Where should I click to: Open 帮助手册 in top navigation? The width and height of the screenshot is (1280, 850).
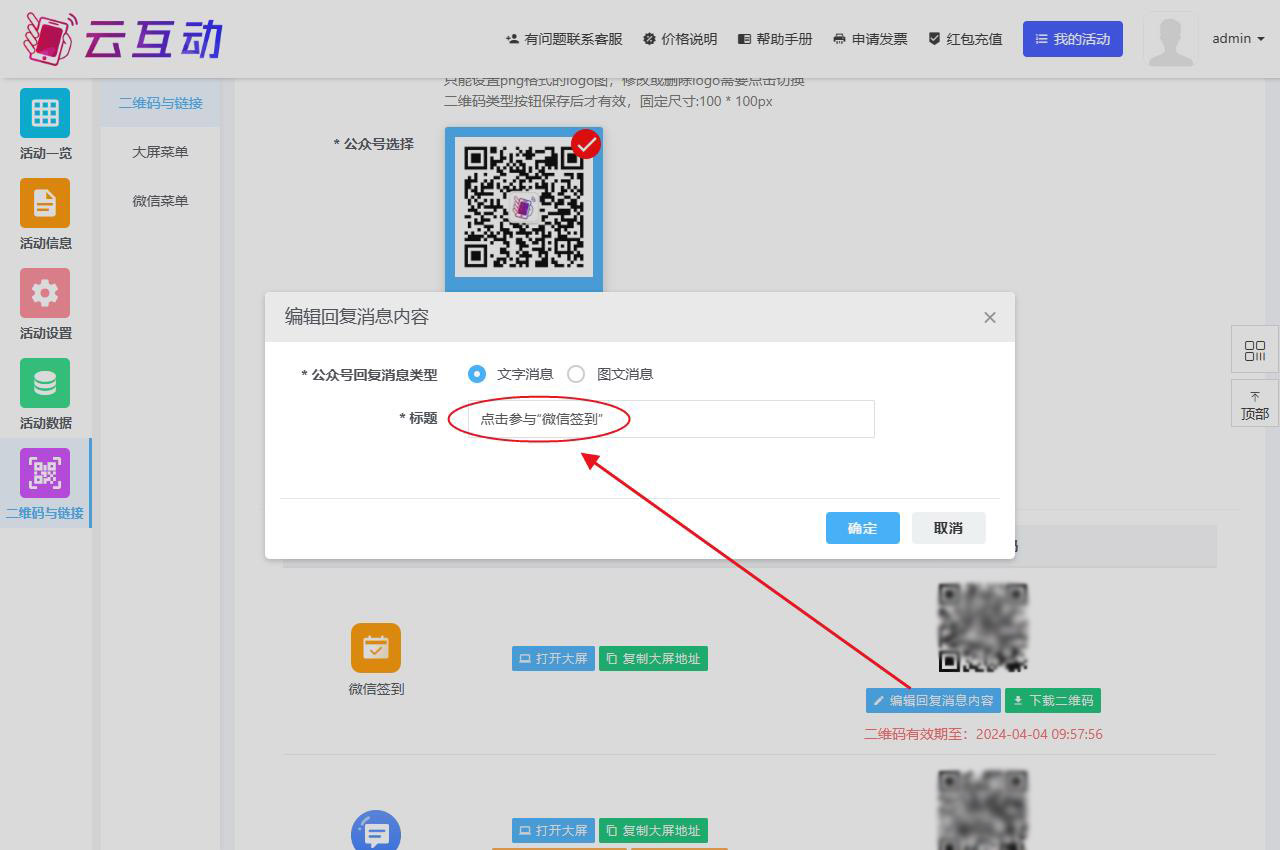tap(775, 39)
